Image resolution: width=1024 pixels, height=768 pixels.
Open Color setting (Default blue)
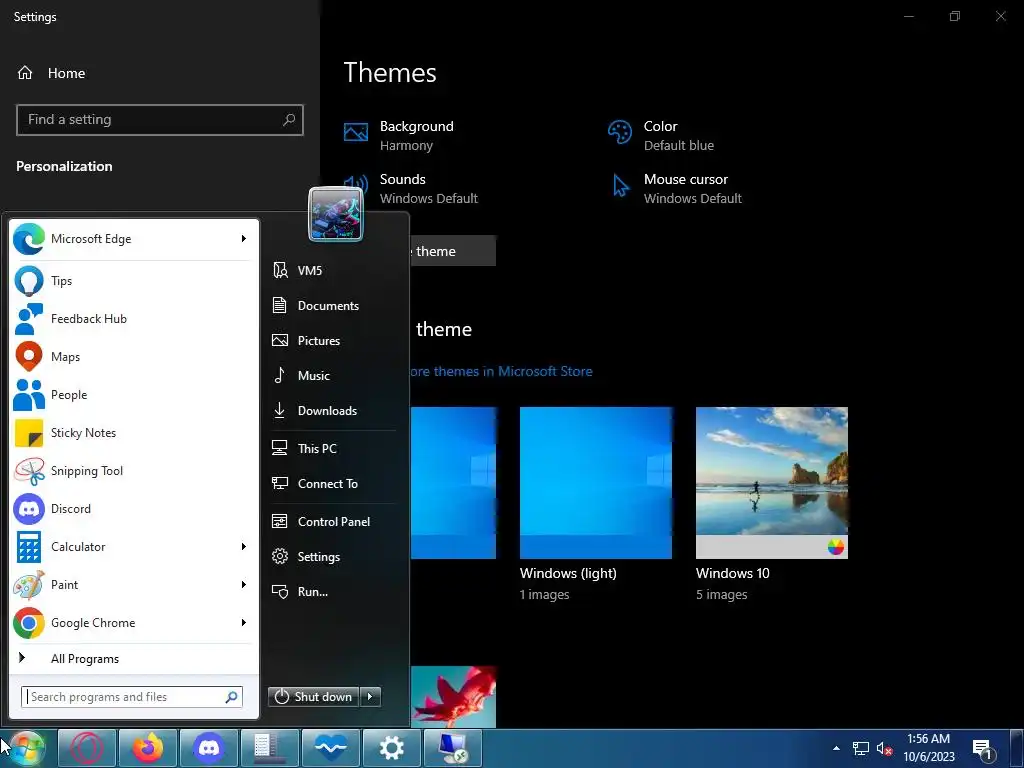tap(661, 136)
